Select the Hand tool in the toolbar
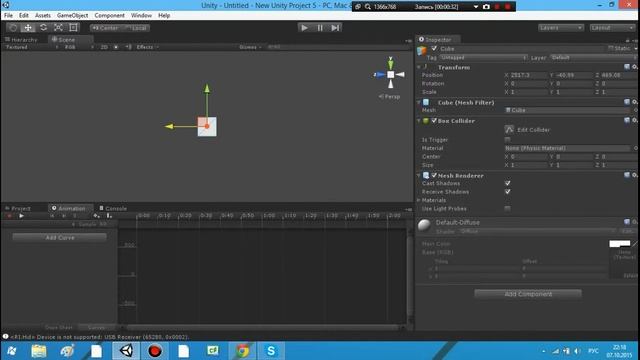The width and height of the screenshot is (640, 360). point(13,28)
